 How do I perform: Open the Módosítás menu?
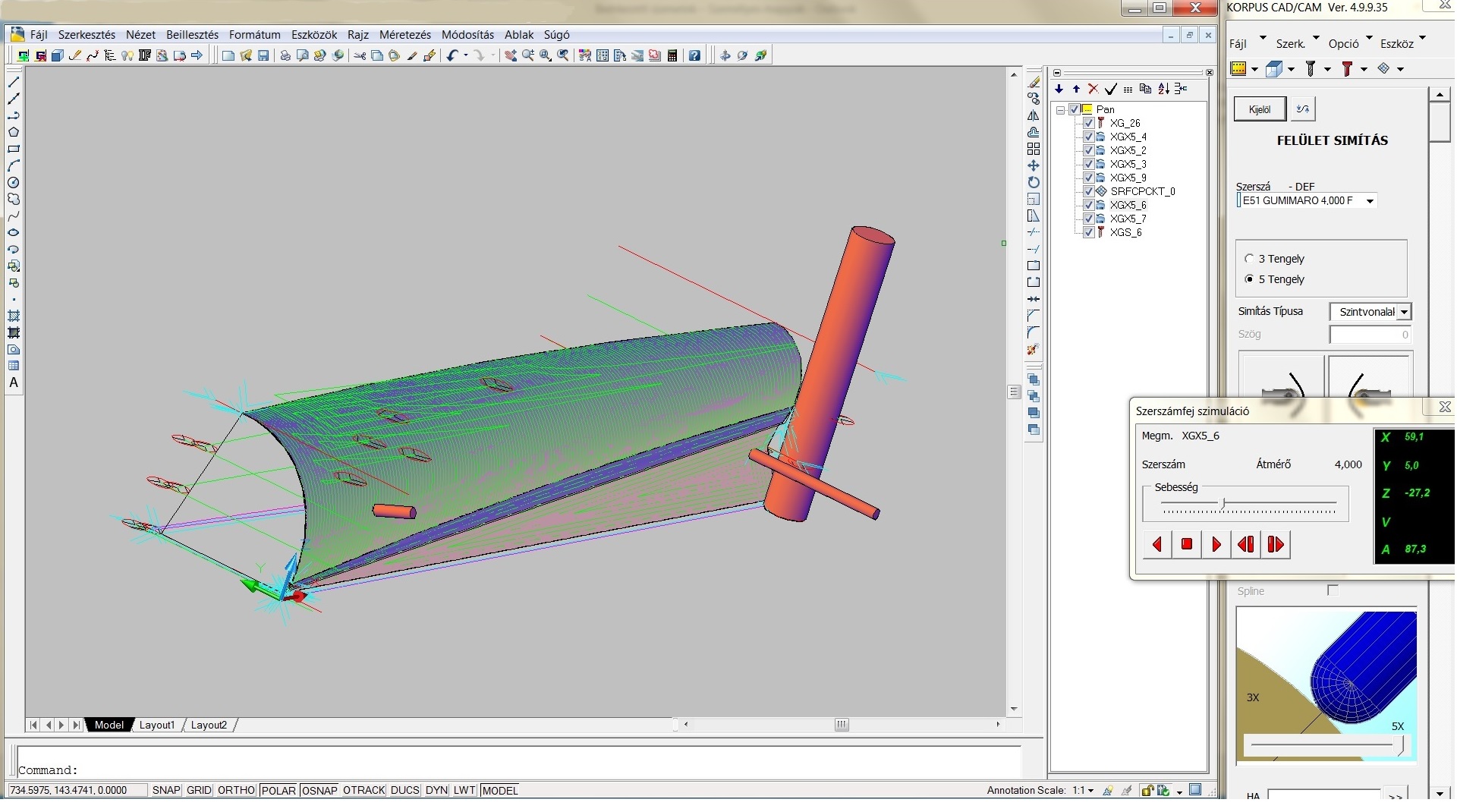tap(467, 35)
